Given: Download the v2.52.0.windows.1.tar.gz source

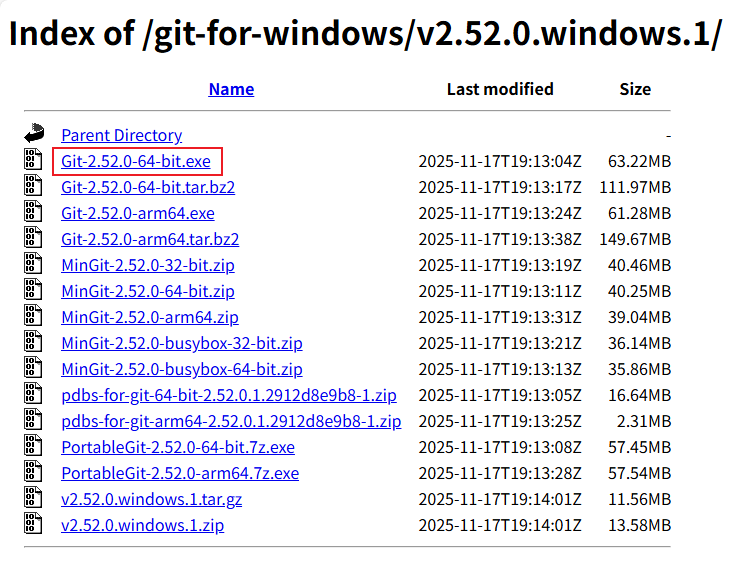Looking at the screenshot, I should 151,499.
